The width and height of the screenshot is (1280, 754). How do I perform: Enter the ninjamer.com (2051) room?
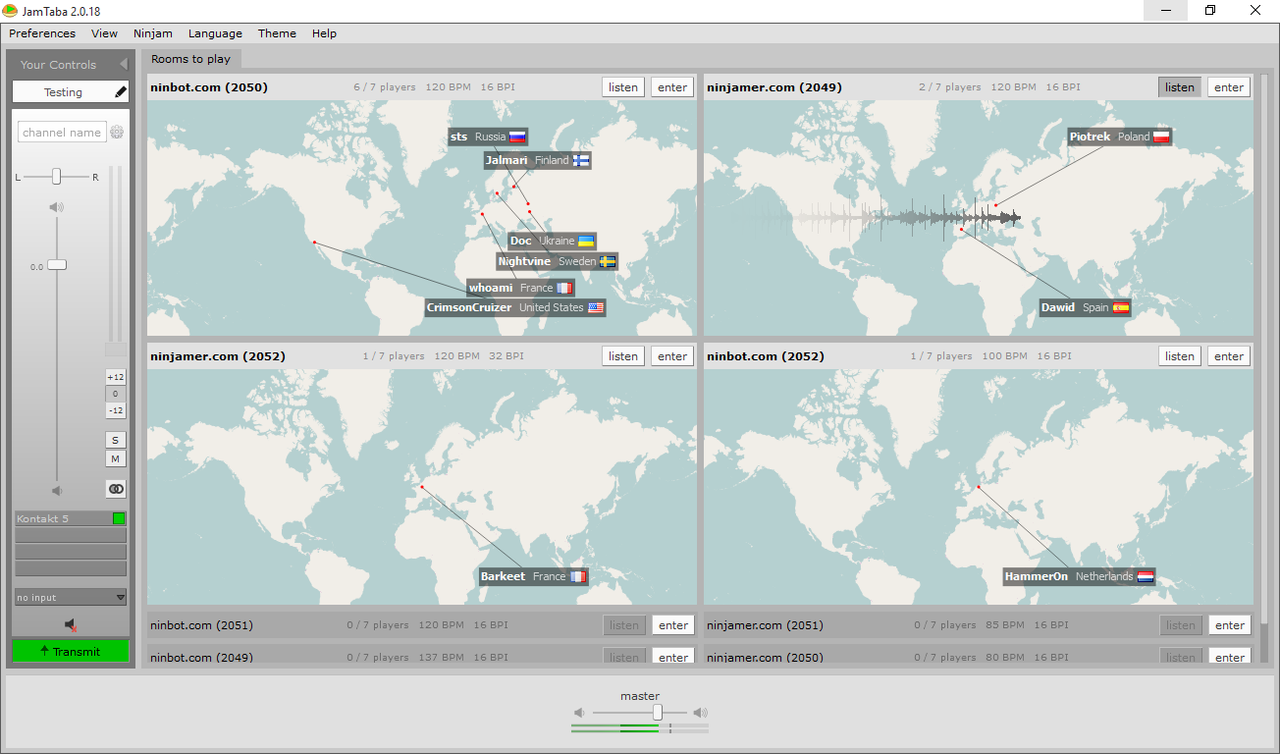[x=1229, y=625]
